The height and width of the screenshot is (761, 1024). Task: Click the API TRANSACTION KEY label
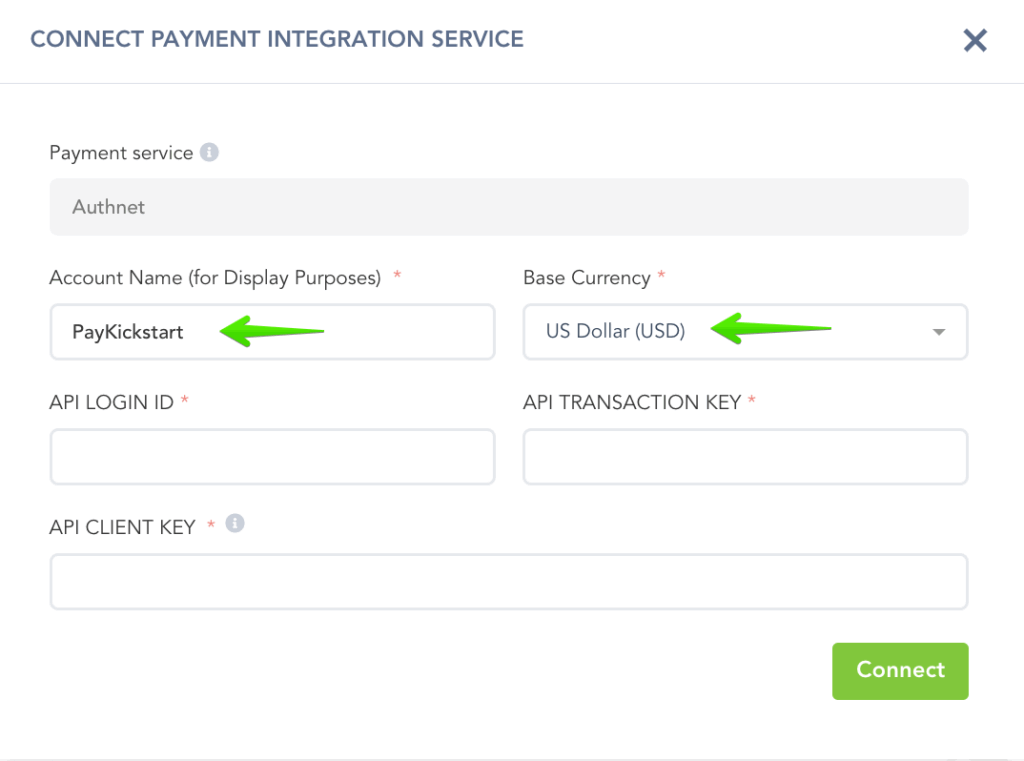[x=632, y=402]
